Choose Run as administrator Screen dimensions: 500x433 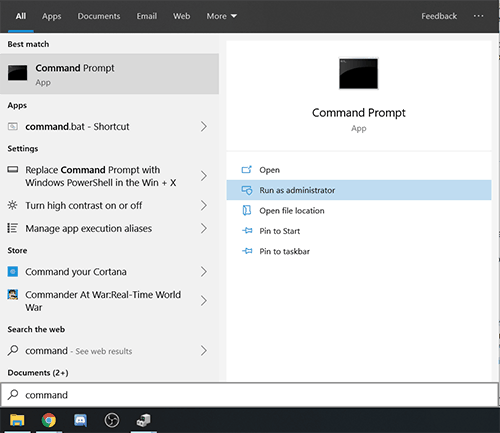[x=359, y=190]
